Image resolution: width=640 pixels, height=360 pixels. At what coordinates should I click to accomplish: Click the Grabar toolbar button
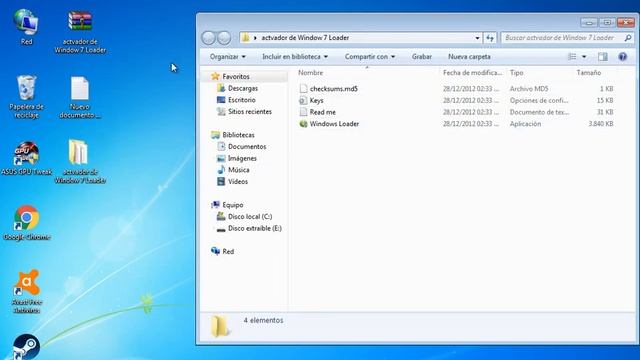(x=422, y=57)
